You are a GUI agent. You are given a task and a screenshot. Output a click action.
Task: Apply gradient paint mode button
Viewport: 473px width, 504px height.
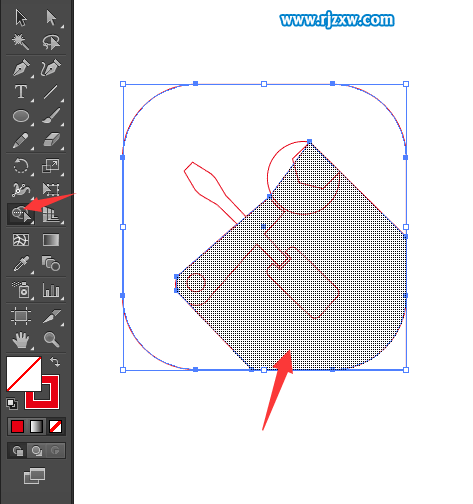pos(36,426)
